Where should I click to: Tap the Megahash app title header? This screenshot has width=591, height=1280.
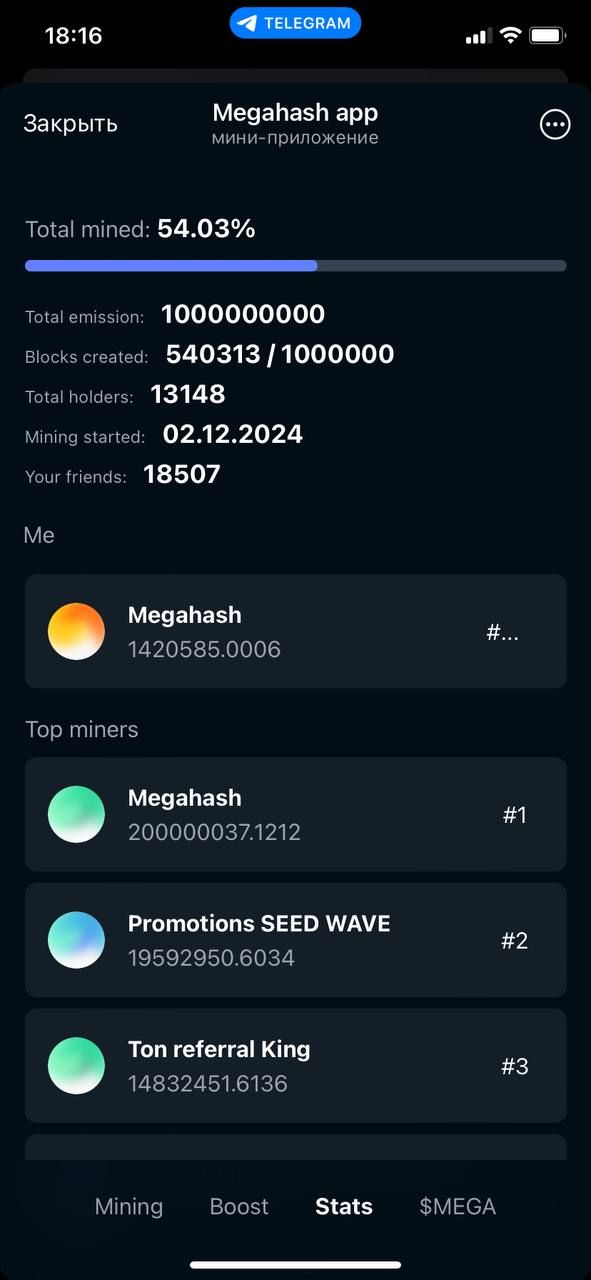[x=295, y=113]
